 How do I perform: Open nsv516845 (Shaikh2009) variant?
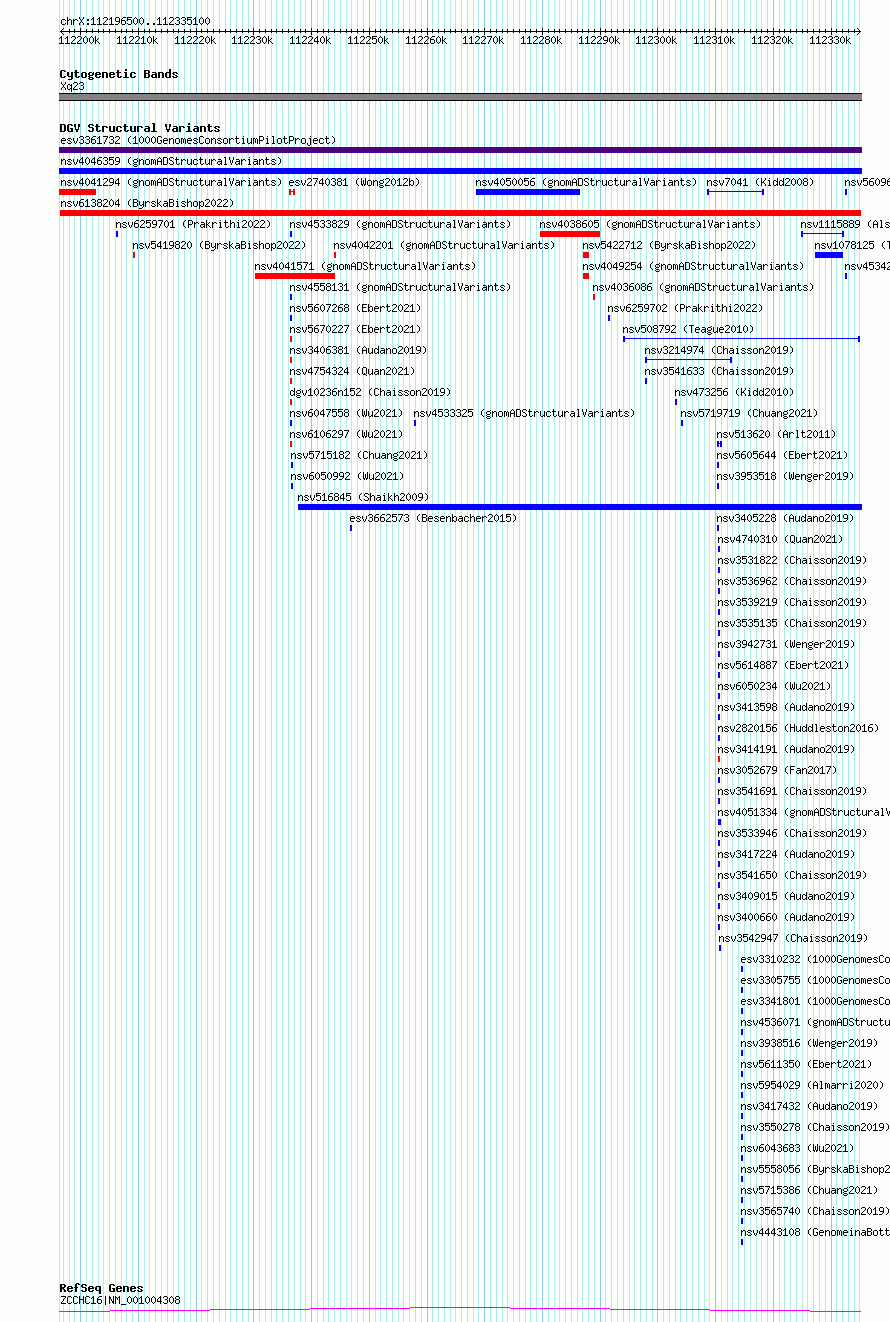363,498
